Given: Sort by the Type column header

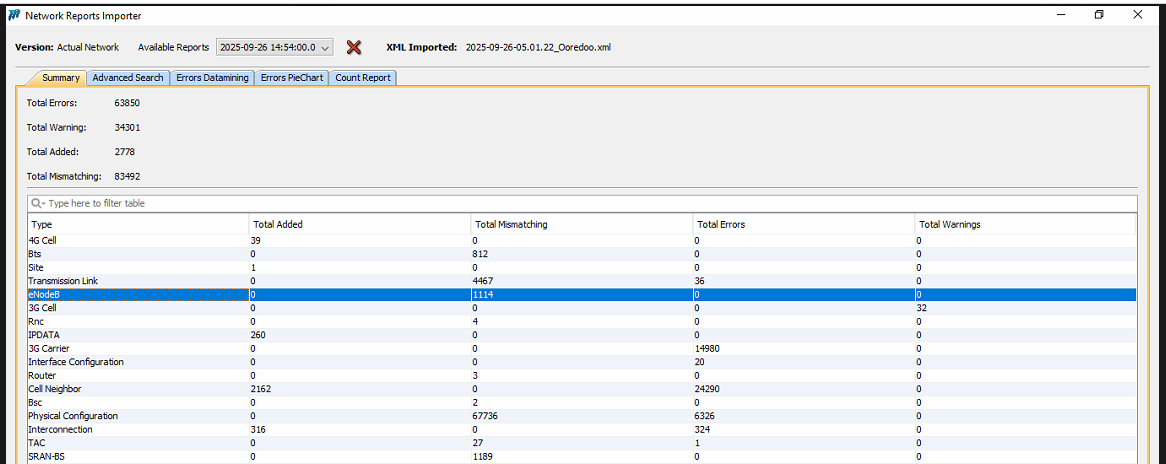Looking at the screenshot, I should 138,224.
